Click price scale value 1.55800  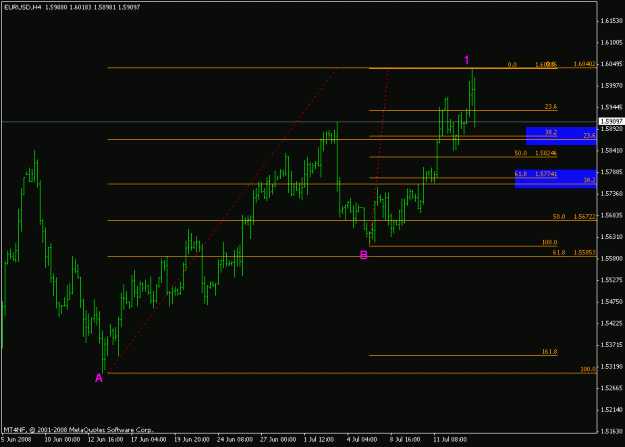click(611, 258)
